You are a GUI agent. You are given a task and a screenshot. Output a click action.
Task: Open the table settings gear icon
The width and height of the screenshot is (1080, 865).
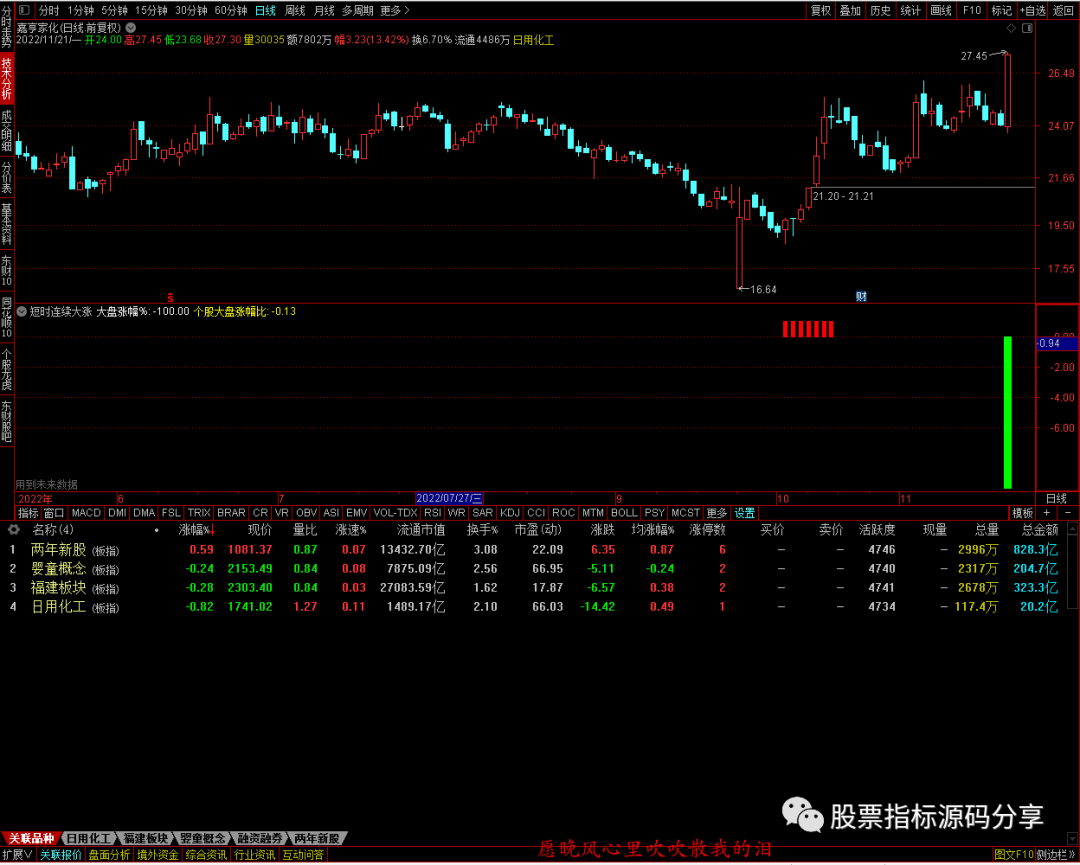14,530
